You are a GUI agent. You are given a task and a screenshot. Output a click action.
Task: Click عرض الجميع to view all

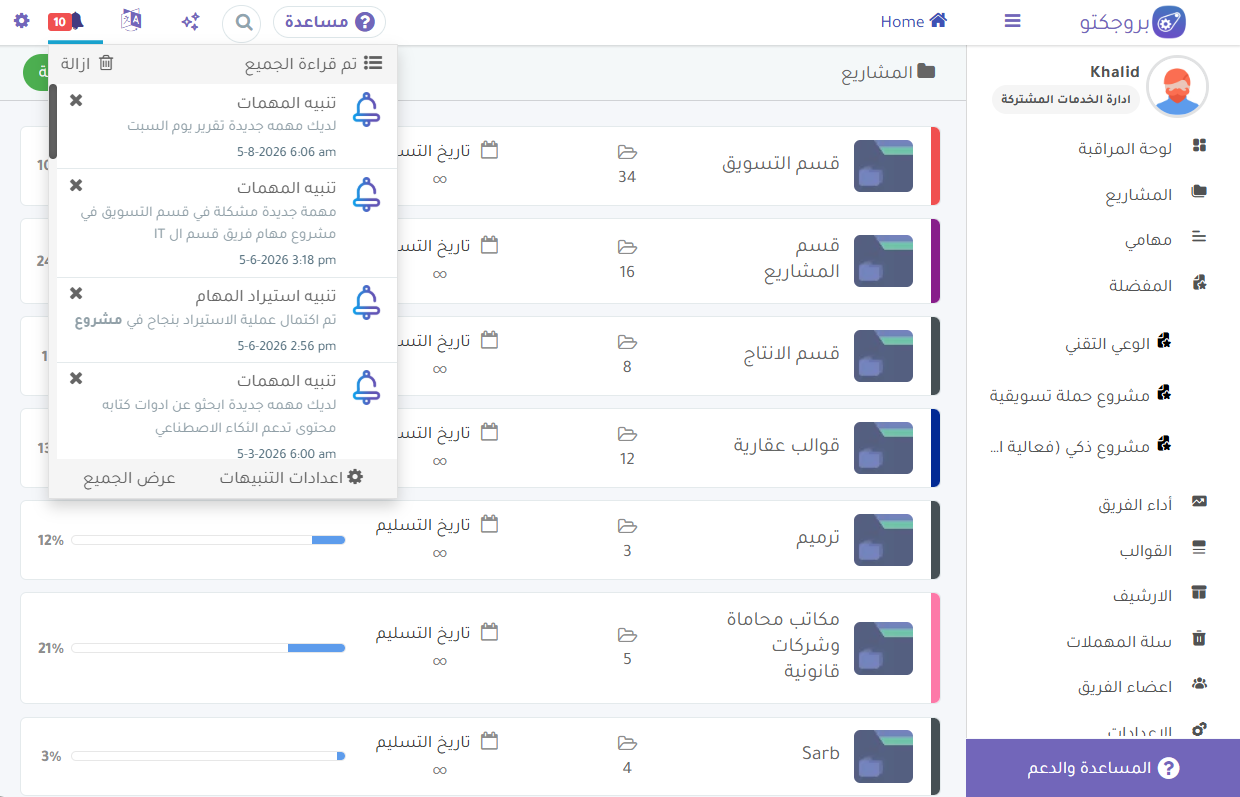[129, 478]
